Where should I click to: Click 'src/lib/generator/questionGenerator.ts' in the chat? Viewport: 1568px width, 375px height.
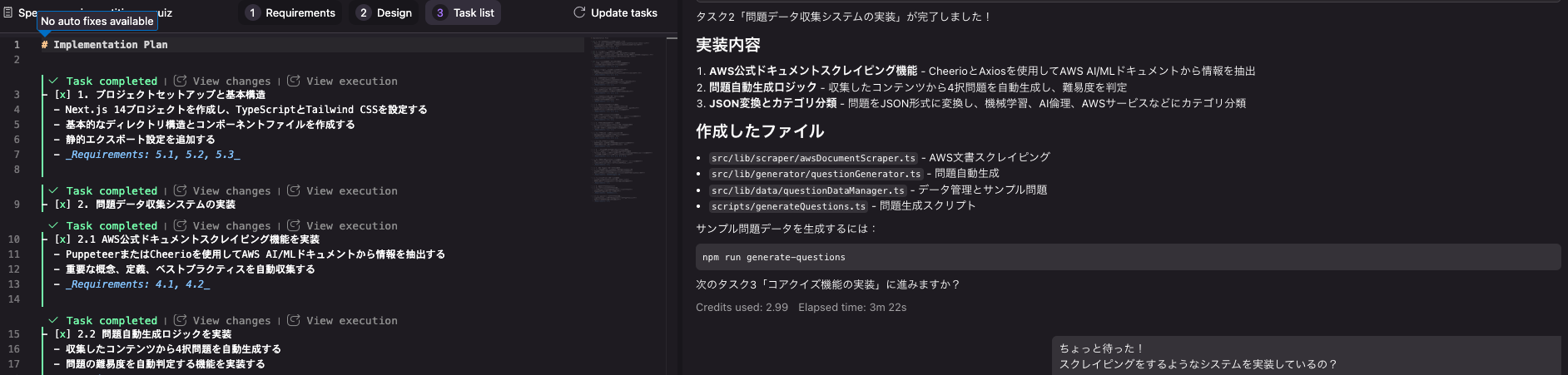click(816, 174)
